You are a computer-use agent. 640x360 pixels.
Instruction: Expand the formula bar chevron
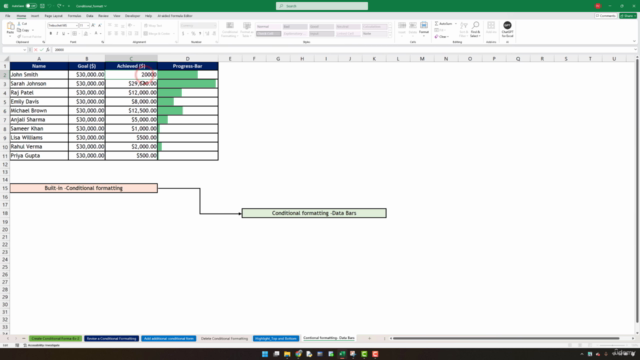coord(635,50)
